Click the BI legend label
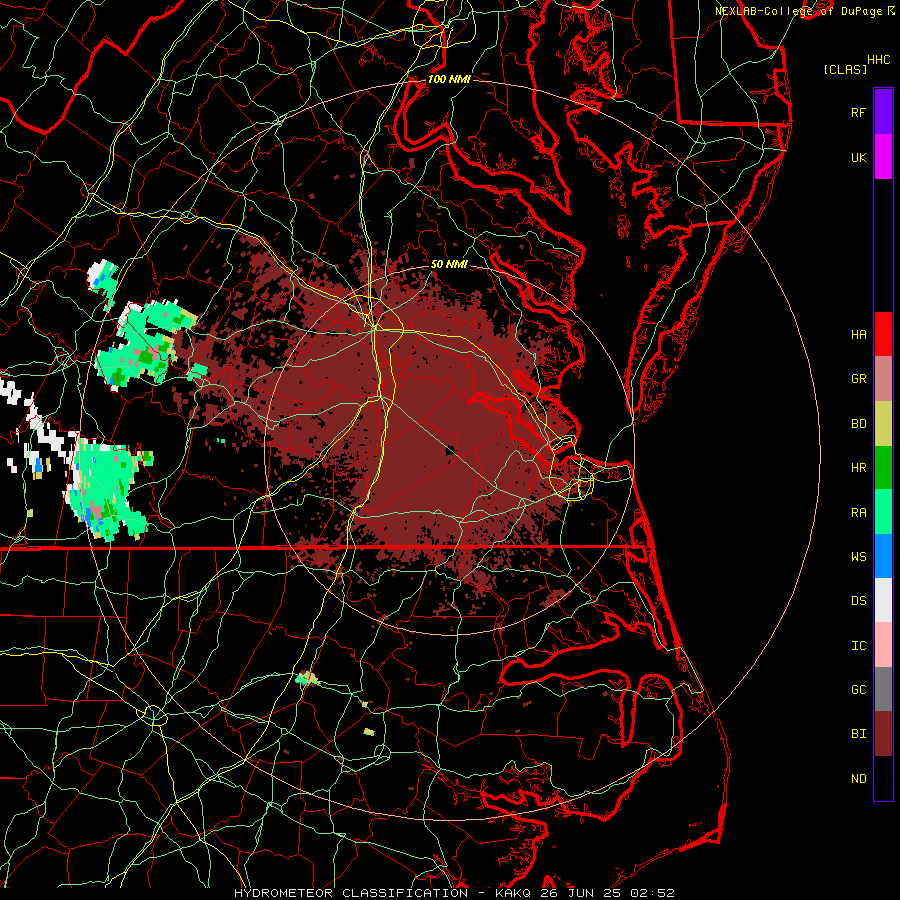Image resolution: width=900 pixels, height=900 pixels. pyautogui.click(x=858, y=734)
